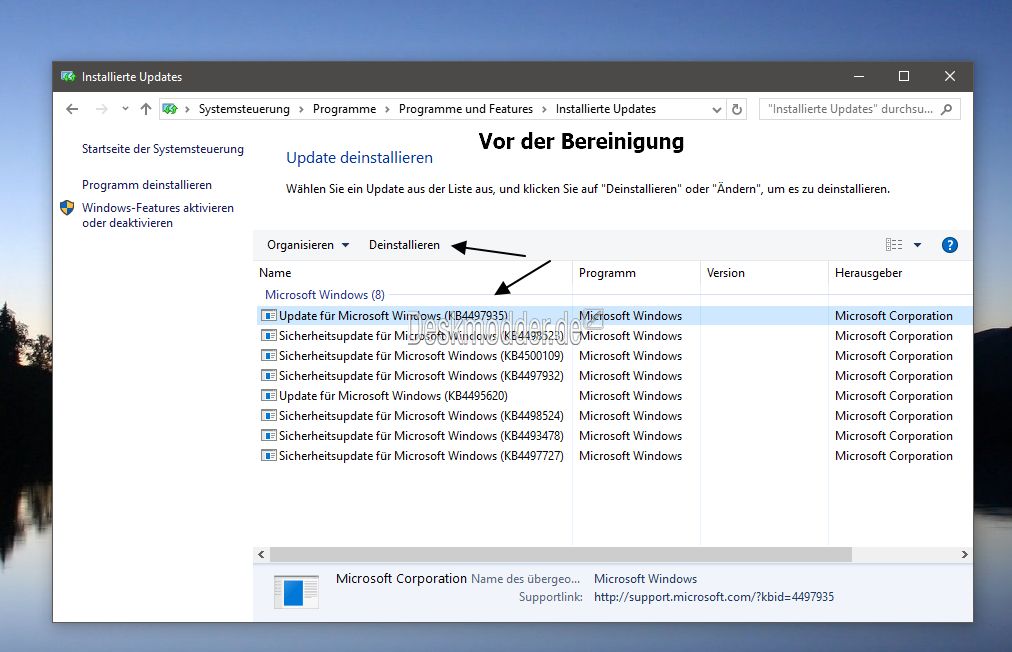This screenshot has width=1012, height=652.
Task: Click the update icon of KB4498524 row
Action: [268, 416]
